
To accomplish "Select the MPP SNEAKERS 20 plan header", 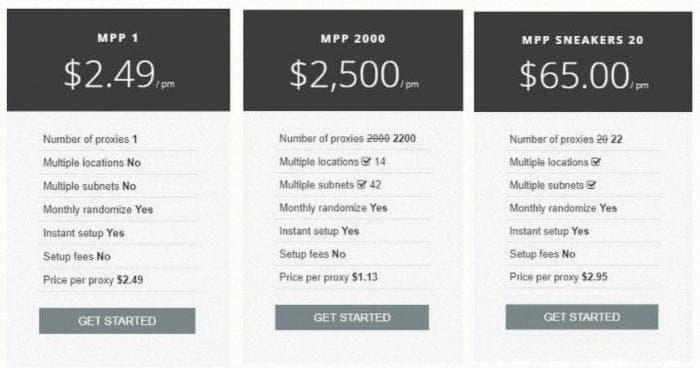I will tap(583, 40).
